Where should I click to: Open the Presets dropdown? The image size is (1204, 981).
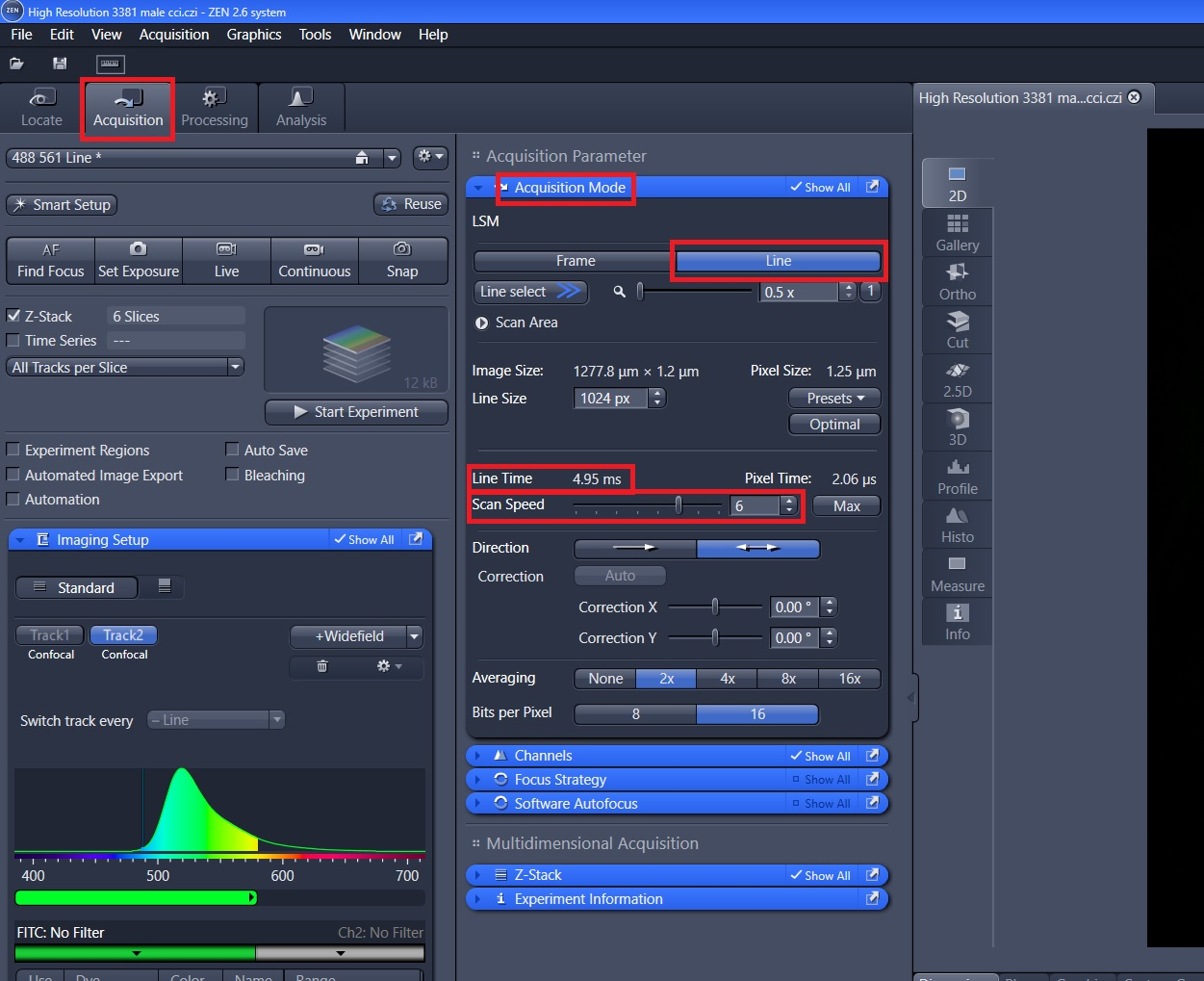(x=834, y=399)
